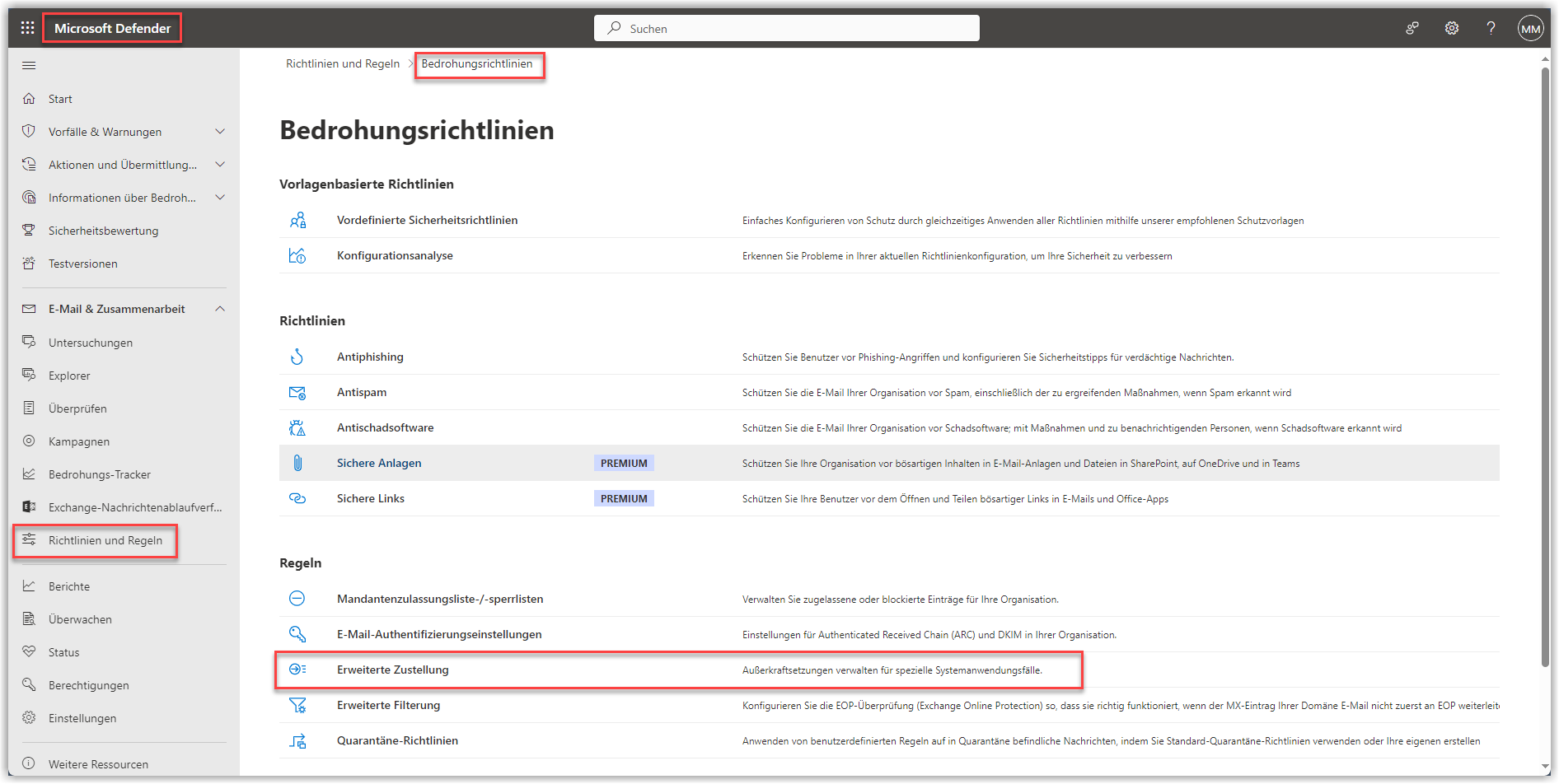Screen dimensions: 1559x784
Task: Click the PREMIUM badge beside Sichere Anlagen
Action: coord(624,463)
